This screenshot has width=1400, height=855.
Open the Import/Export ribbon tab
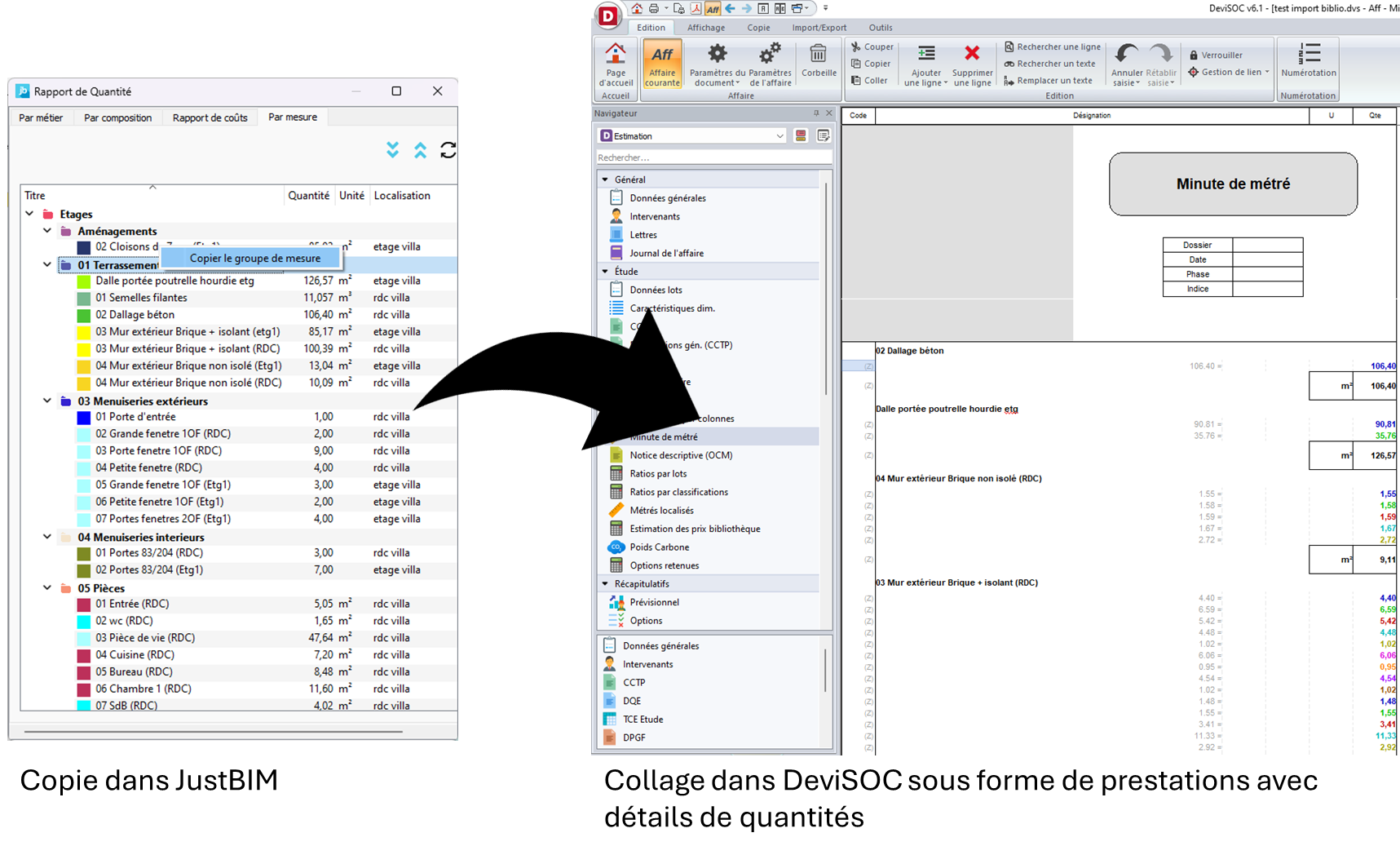(819, 28)
